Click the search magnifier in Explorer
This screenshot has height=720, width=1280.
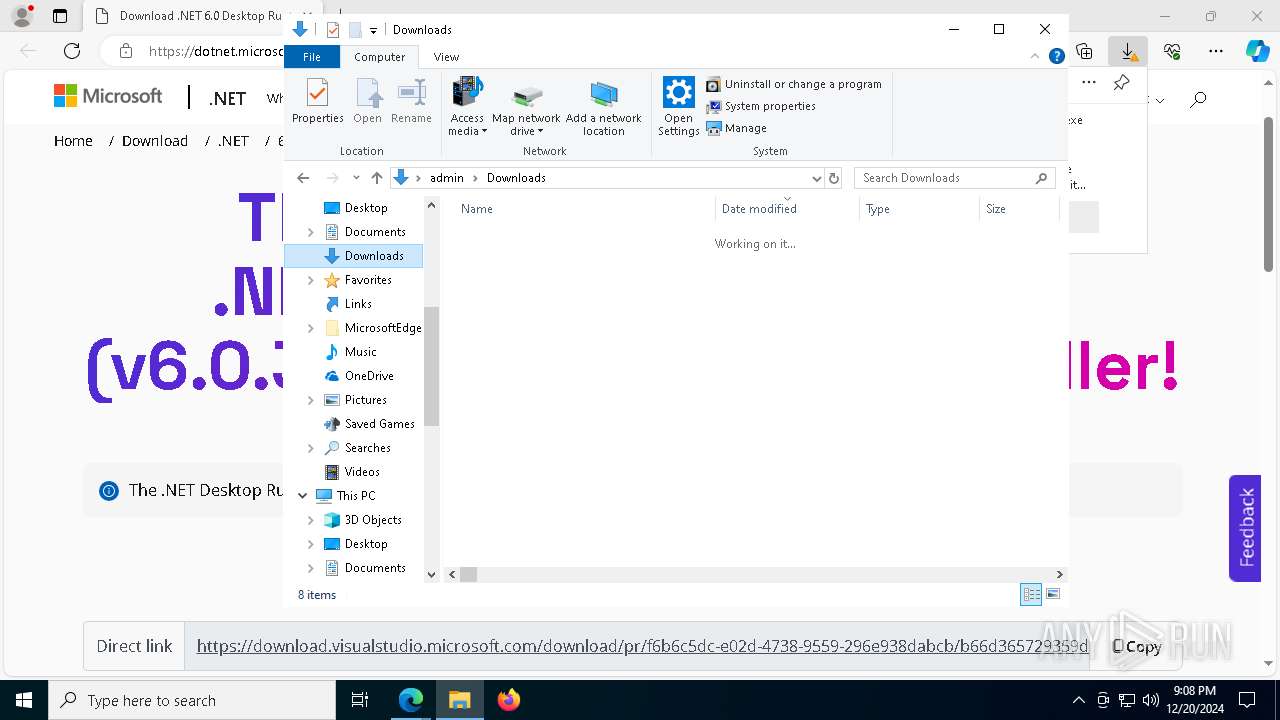click(1041, 178)
